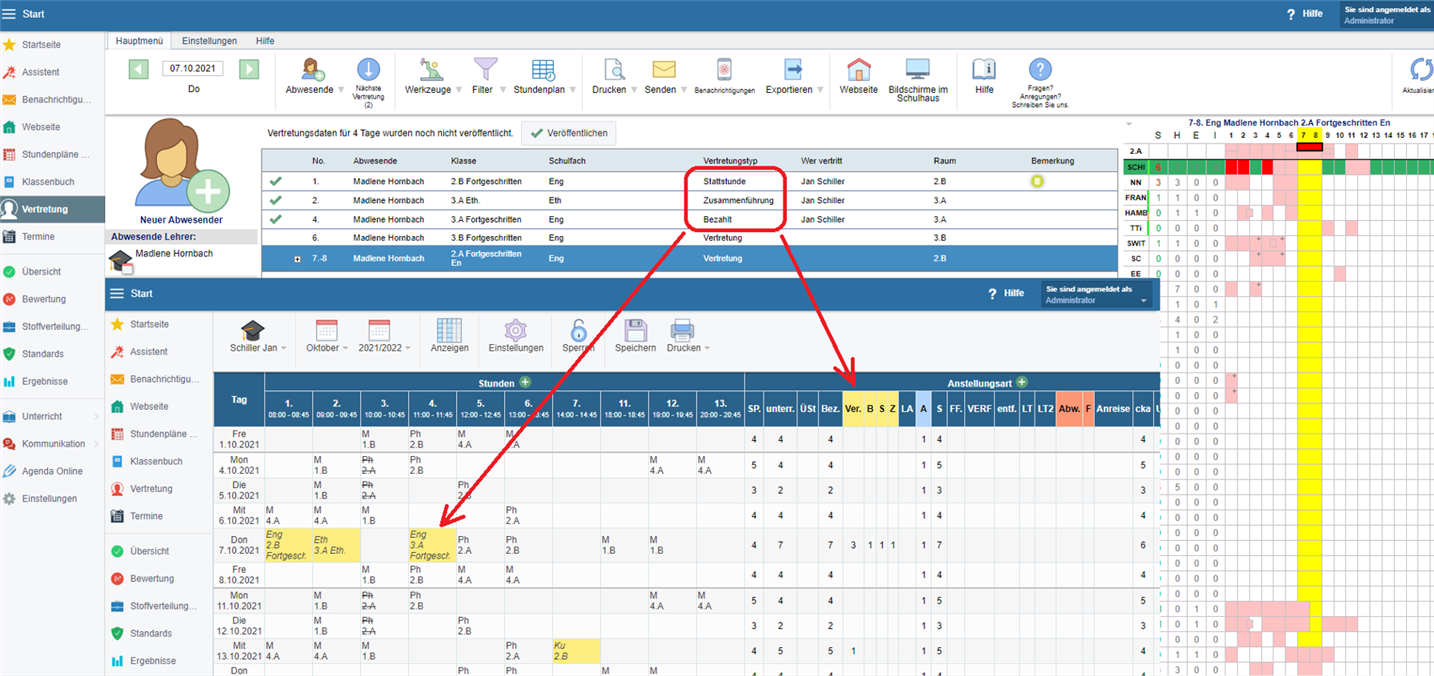The image size is (1434, 676).
Task: Click the Fragen? Anregungen? question icon
Action: click(x=1040, y=69)
